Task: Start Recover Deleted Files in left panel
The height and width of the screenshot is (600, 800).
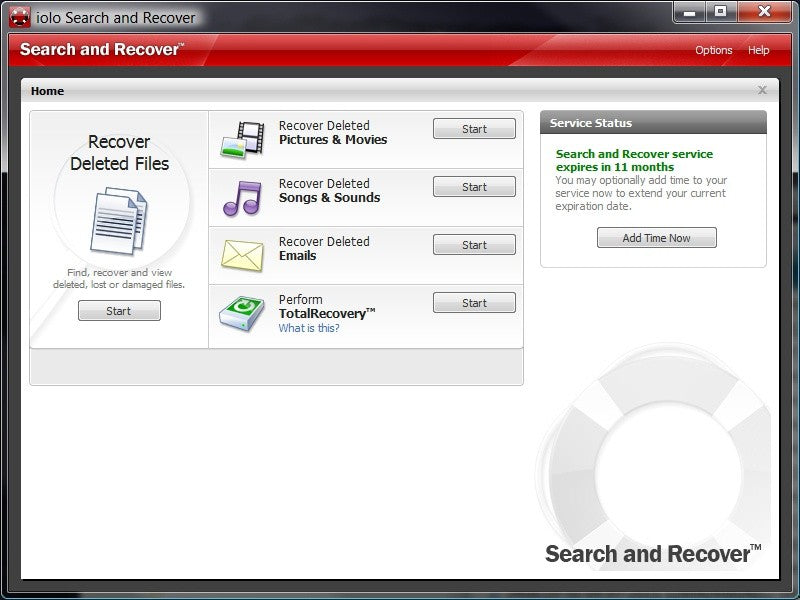Action: pos(119,311)
